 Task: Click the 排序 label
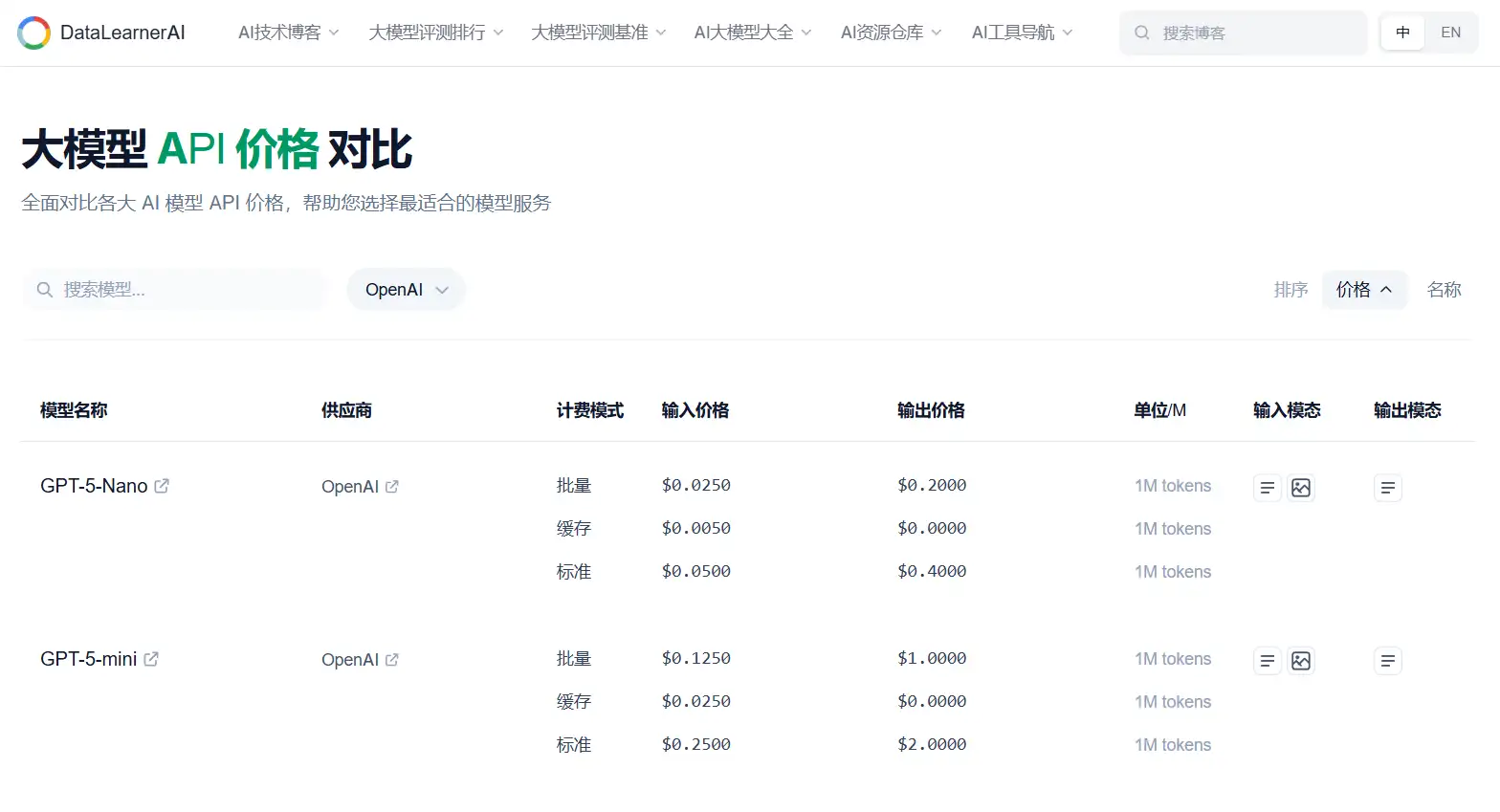click(1291, 290)
